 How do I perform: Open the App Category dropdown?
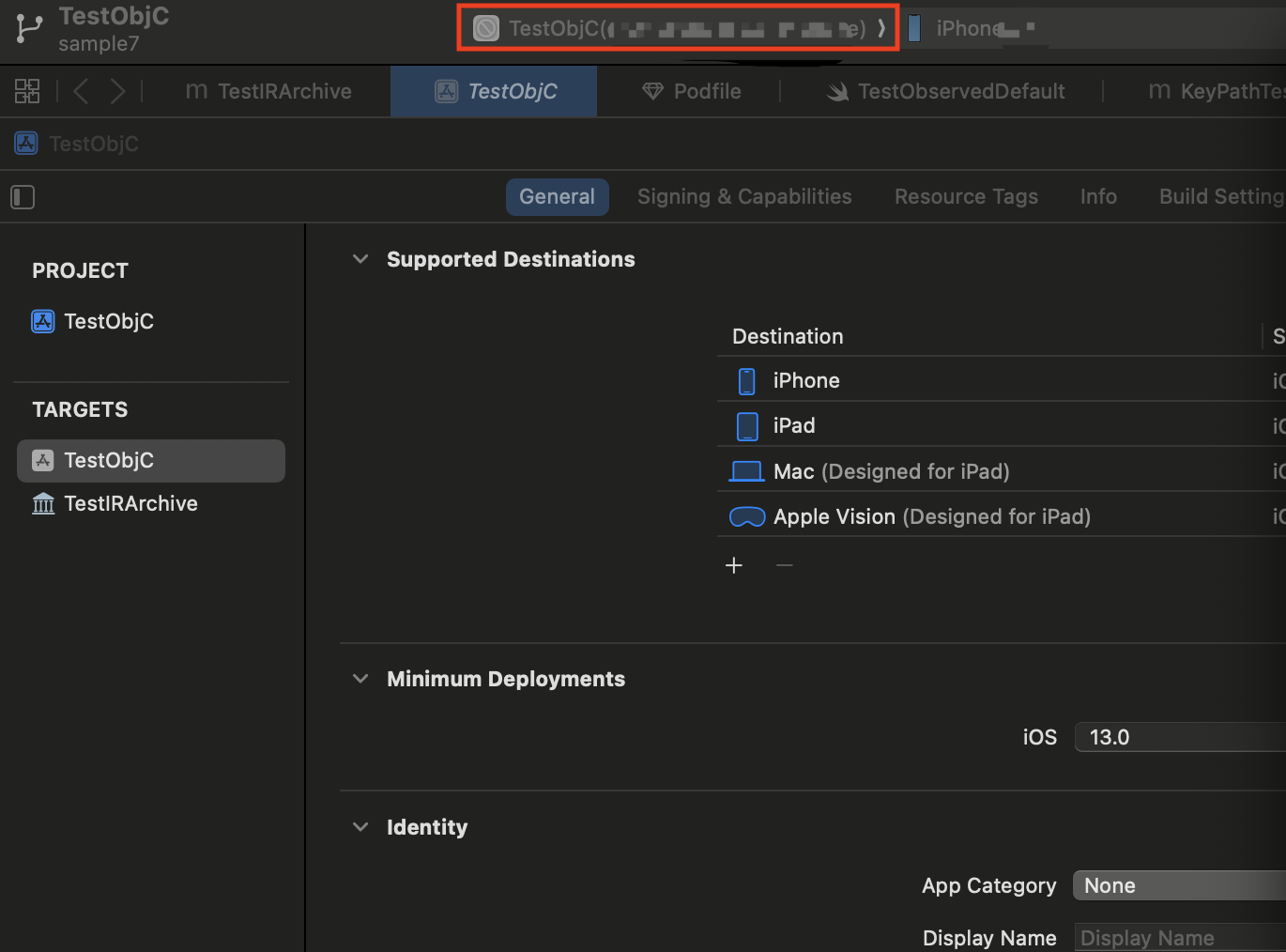[x=1179, y=885]
